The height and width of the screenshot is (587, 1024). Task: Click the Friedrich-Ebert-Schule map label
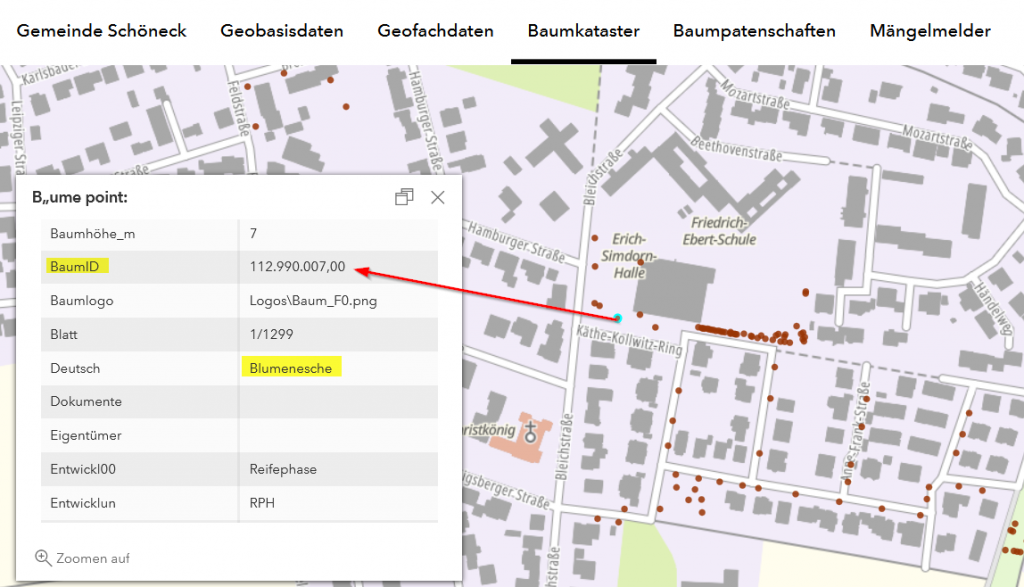(x=718, y=230)
